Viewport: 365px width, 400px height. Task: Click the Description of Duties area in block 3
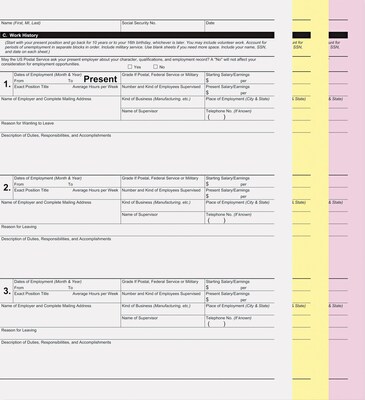(x=137, y=359)
